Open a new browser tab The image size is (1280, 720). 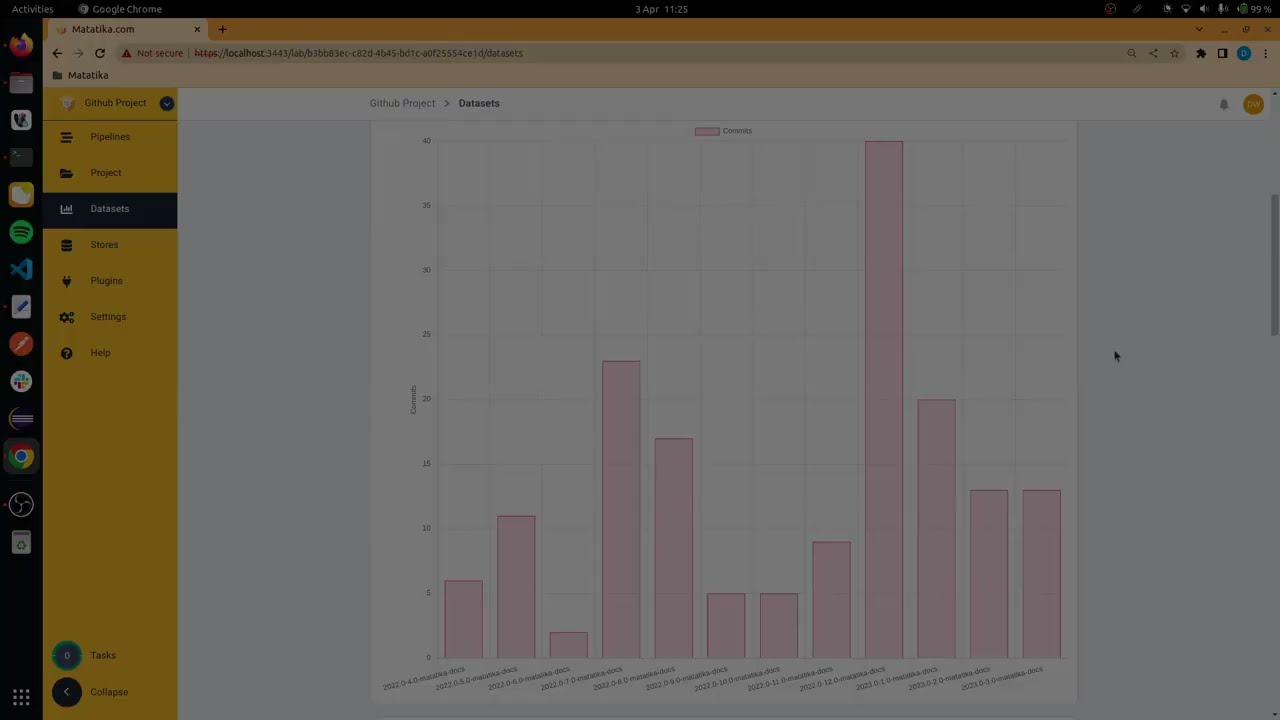coord(222,29)
